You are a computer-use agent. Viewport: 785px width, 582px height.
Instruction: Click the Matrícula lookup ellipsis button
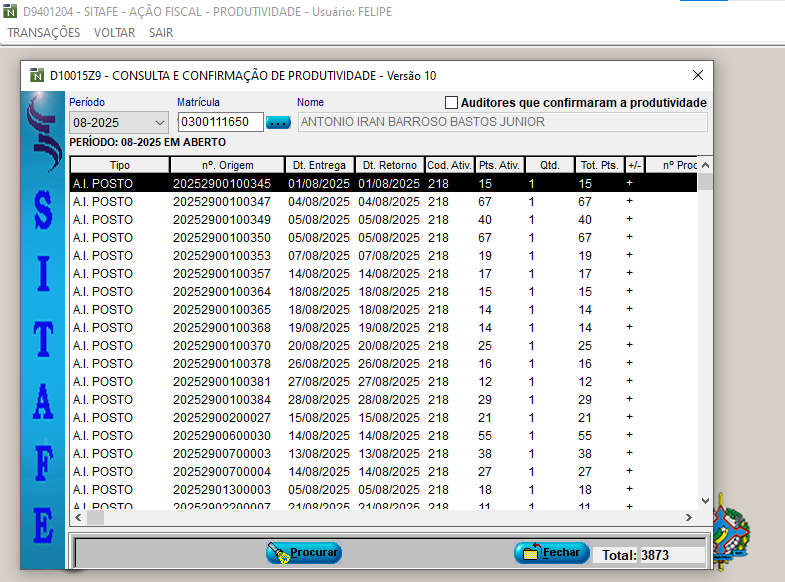[x=278, y=122]
